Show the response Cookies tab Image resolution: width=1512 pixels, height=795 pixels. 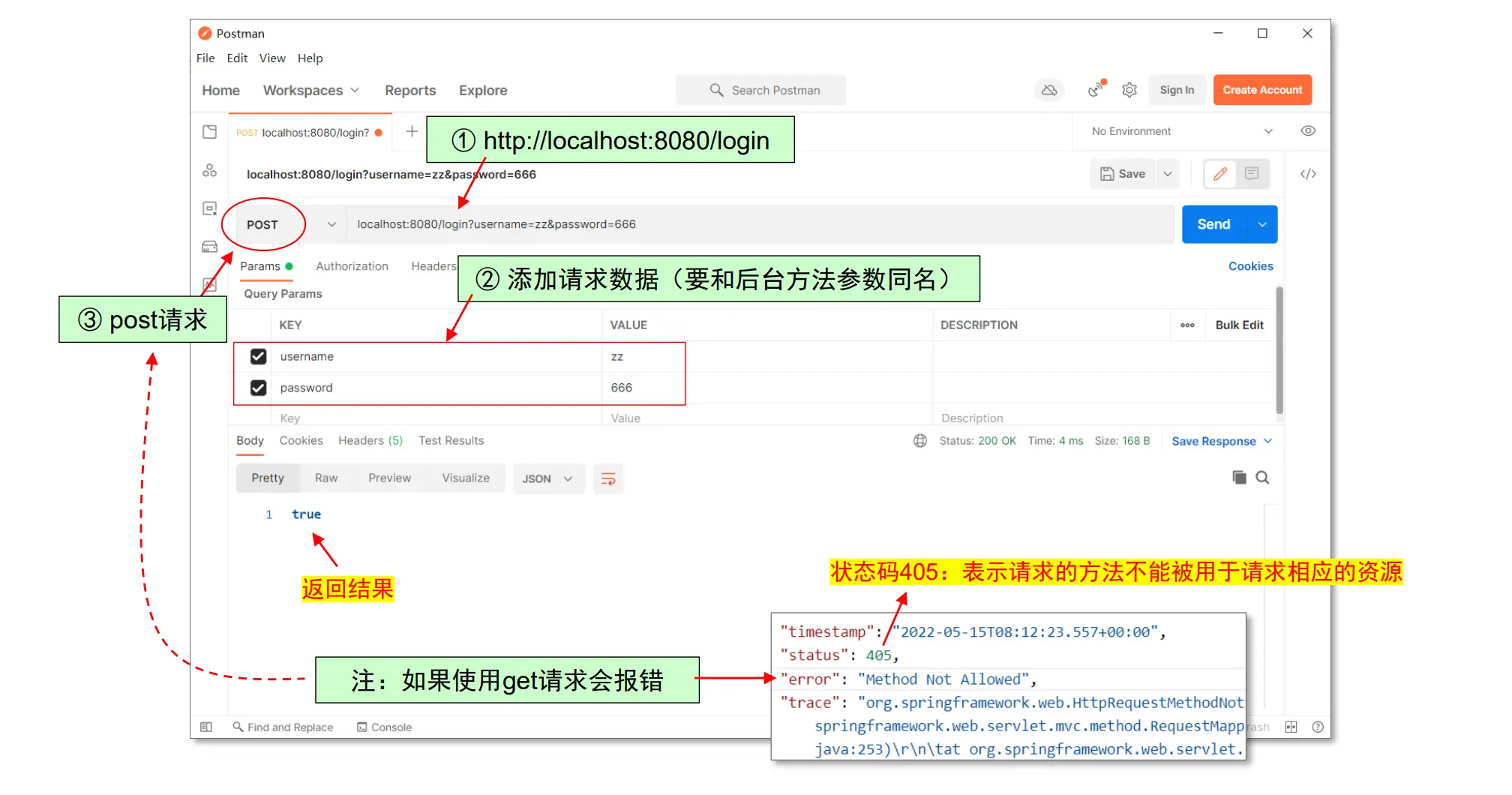[x=301, y=441]
